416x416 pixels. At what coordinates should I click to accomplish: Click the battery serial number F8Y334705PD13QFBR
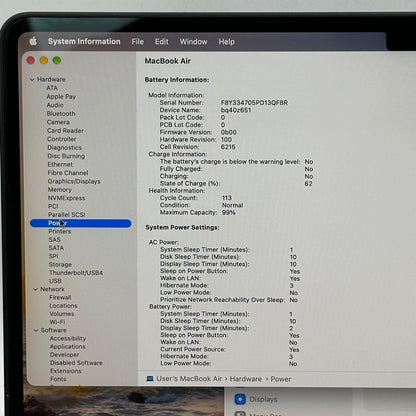click(x=254, y=103)
